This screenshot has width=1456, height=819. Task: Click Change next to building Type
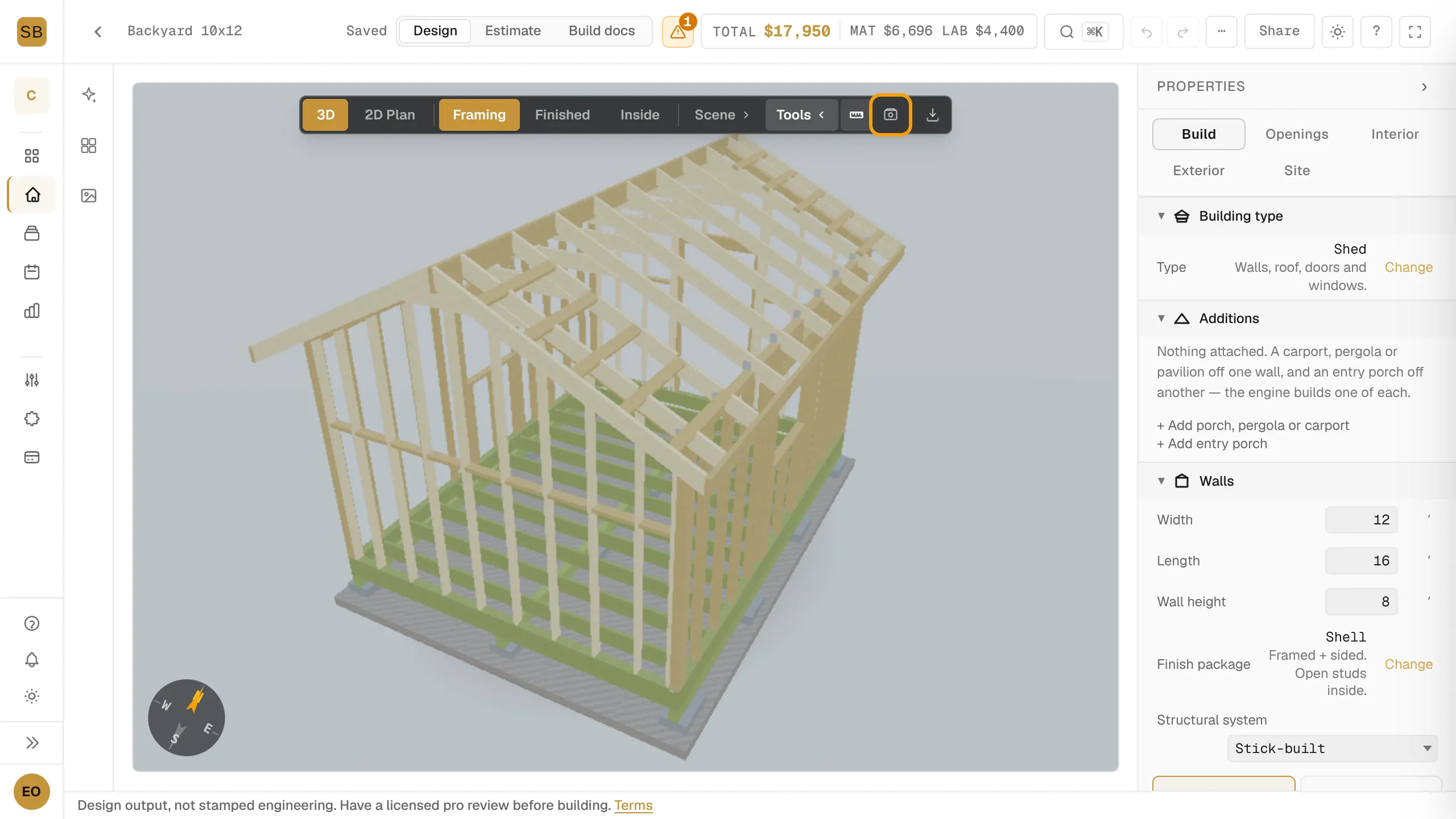point(1408,267)
